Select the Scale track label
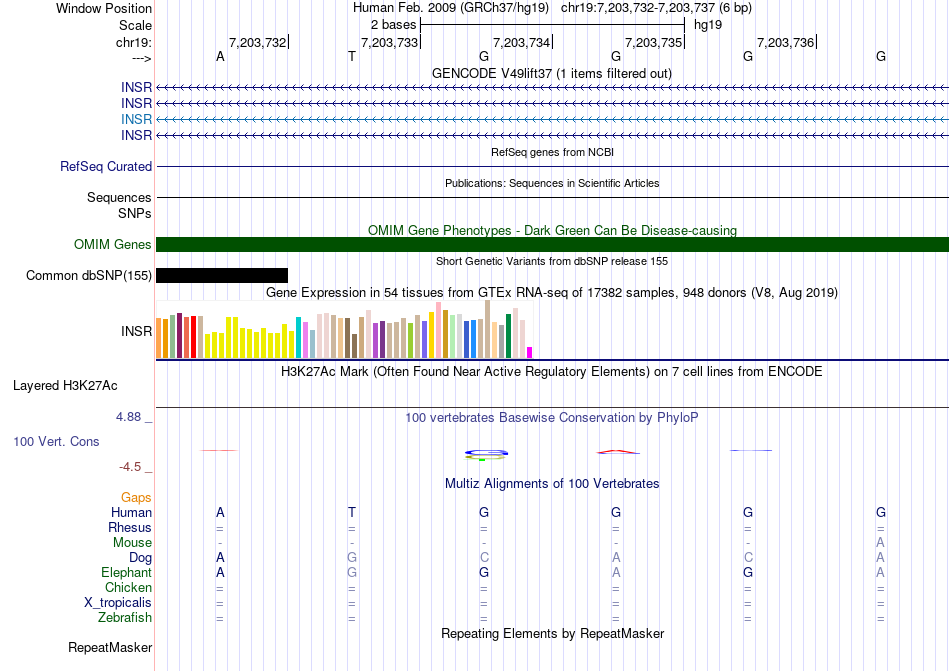Viewport: 950px width, 671px height. pos(135,25)
